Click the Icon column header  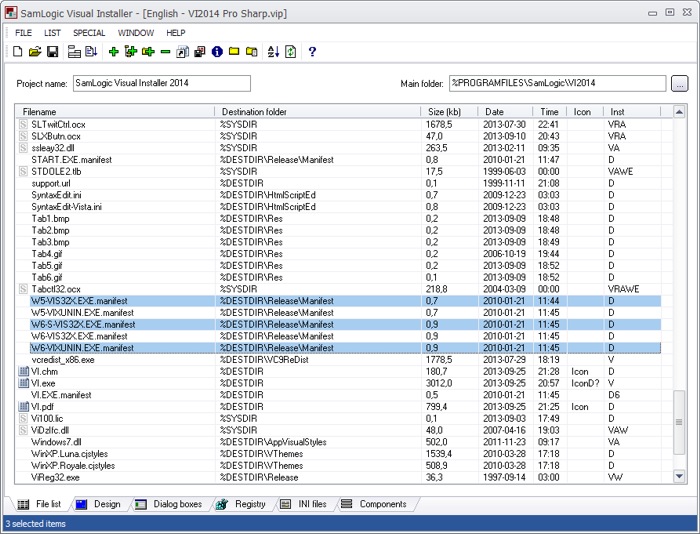coord(585,112)
